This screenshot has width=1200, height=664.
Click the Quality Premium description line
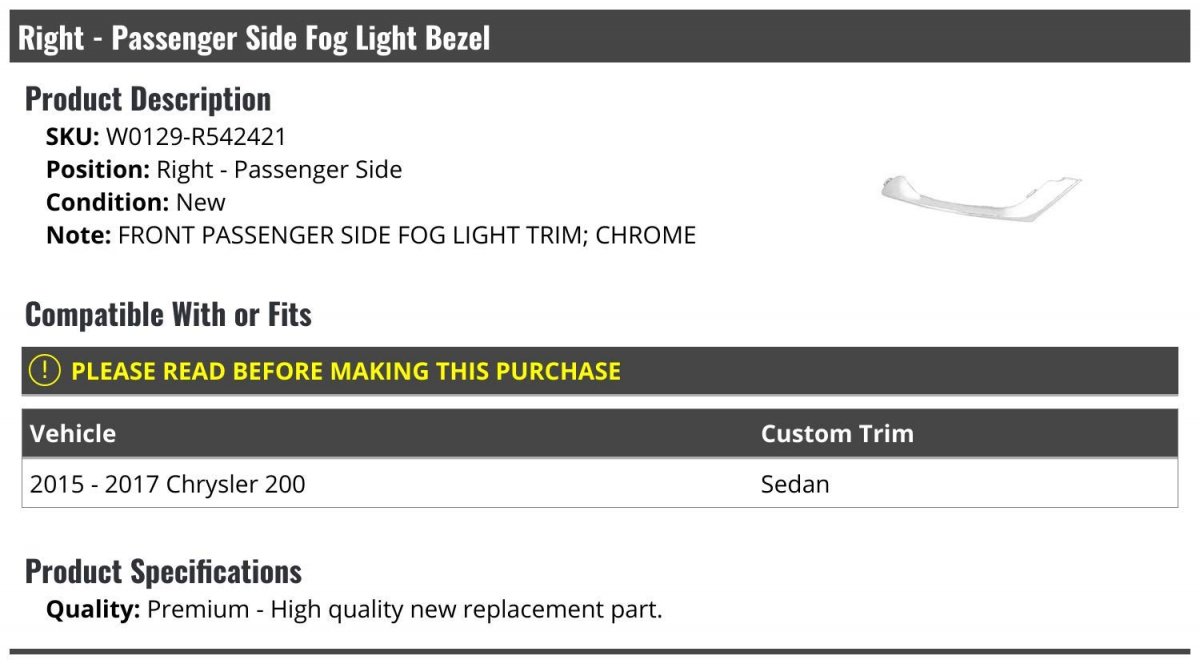coord(354,609)
